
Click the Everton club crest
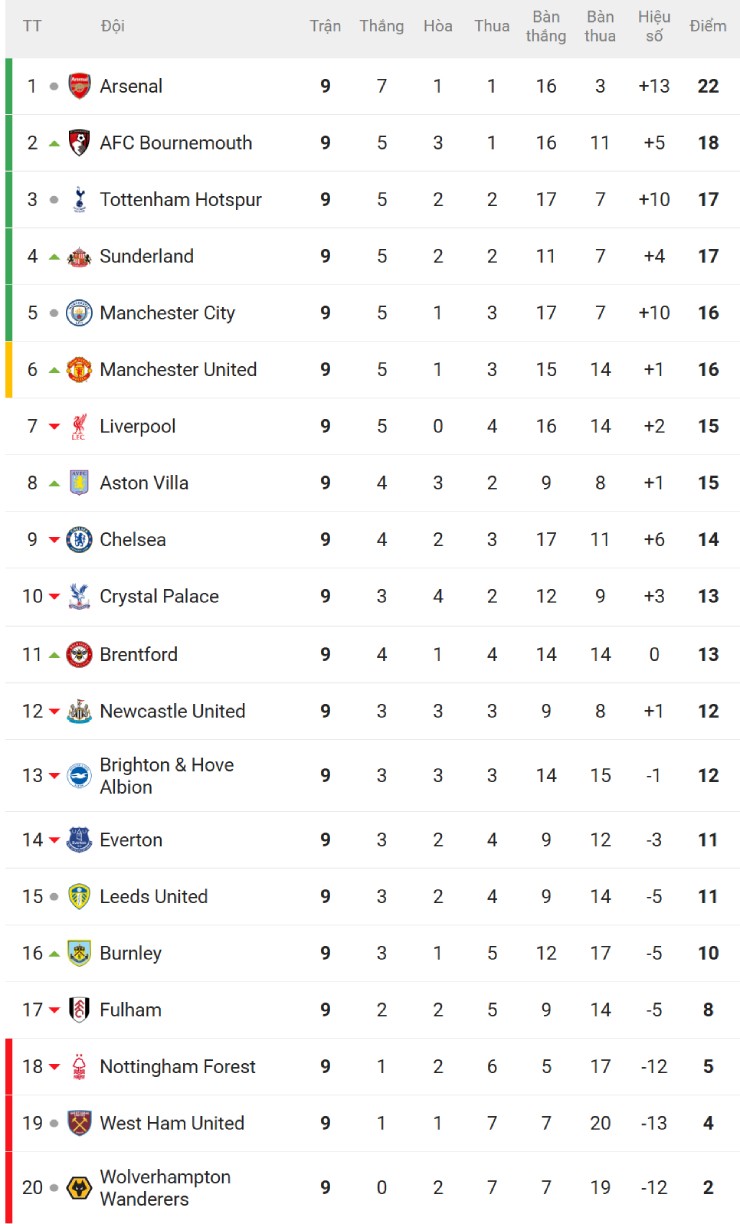[x=79, y=840]
